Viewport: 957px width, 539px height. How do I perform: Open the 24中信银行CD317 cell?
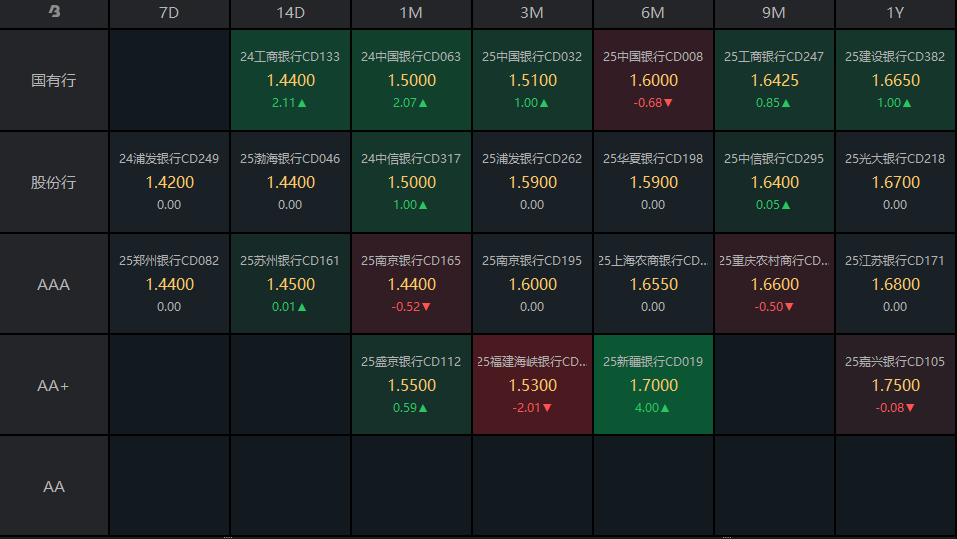pyautogui.click(x=411, y=182)
